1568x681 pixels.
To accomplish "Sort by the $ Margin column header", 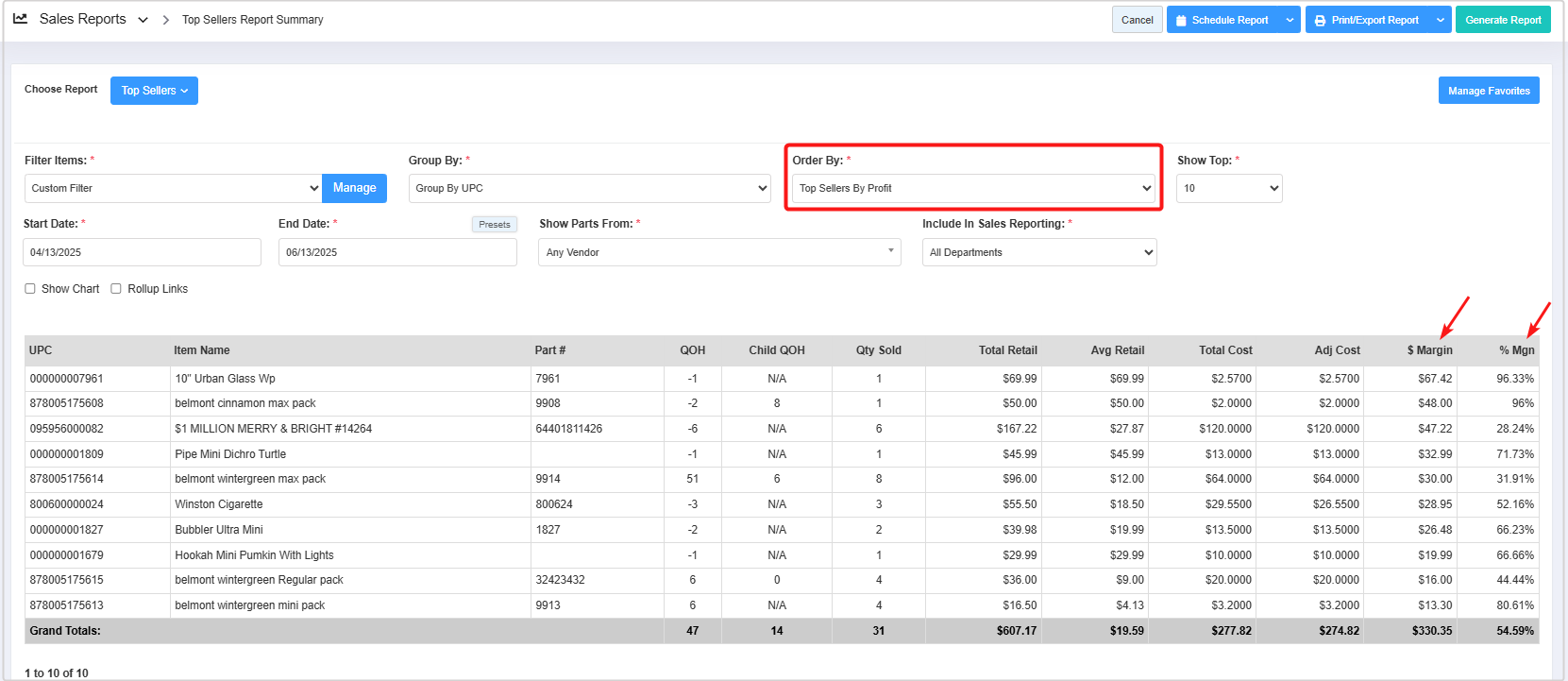I will click(1429, 350).
